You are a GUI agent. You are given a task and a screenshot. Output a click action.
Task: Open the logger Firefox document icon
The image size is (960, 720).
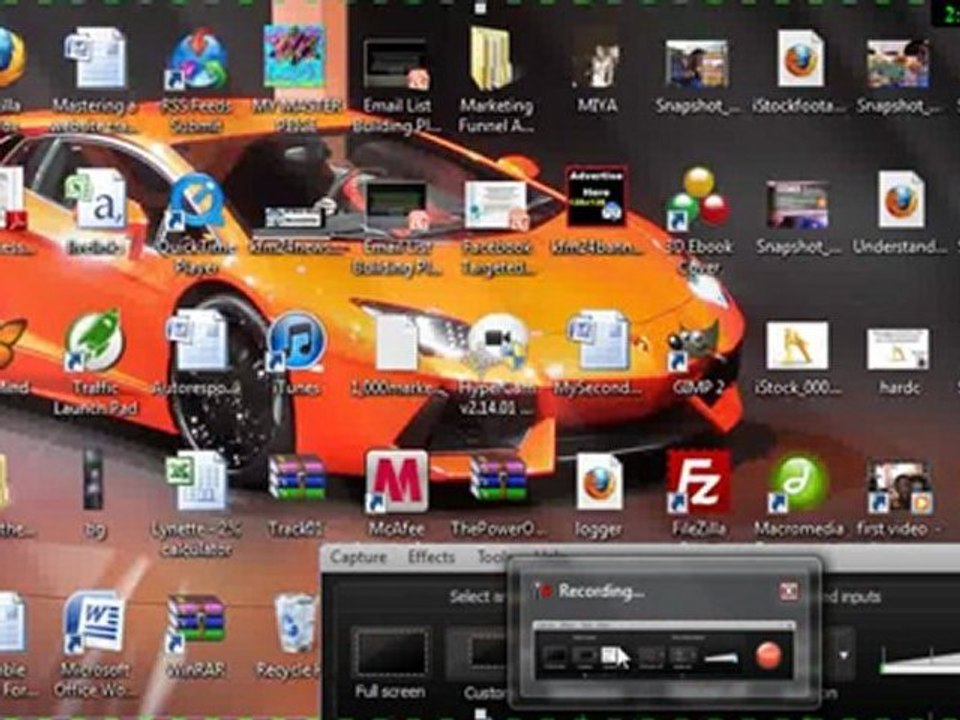click(599, 481)
